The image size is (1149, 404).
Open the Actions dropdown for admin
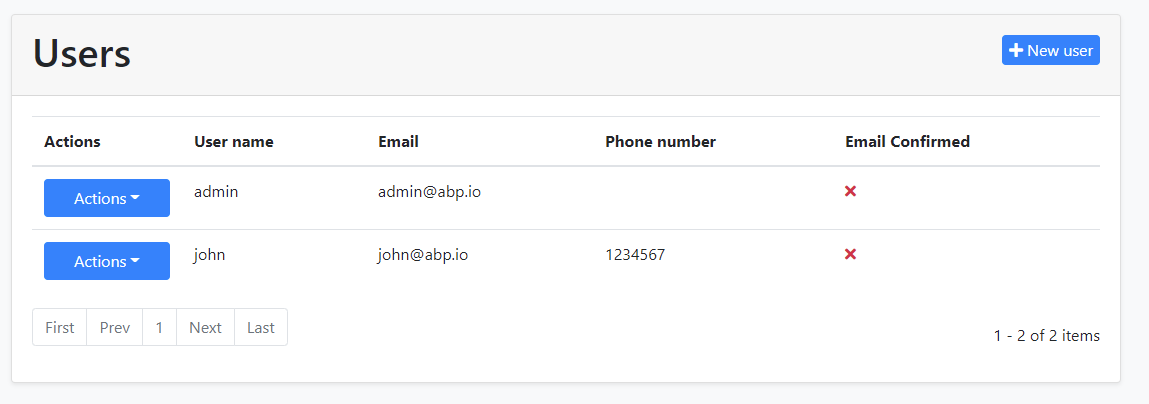point(107,198)
